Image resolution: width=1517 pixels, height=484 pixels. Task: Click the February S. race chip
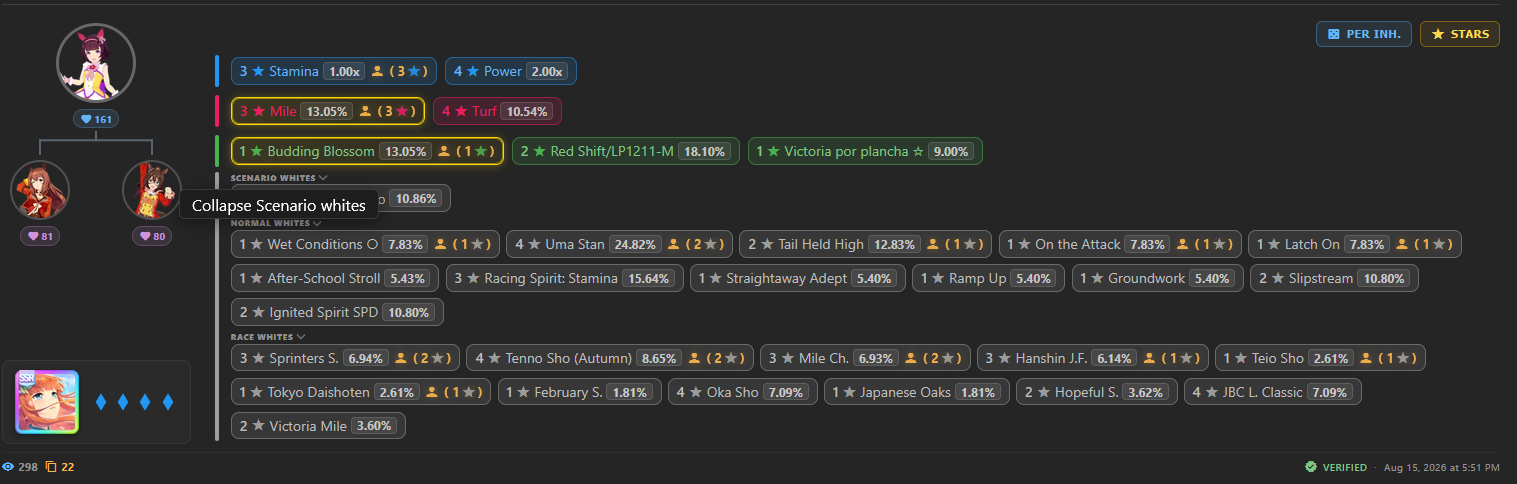tap(579, 392)
